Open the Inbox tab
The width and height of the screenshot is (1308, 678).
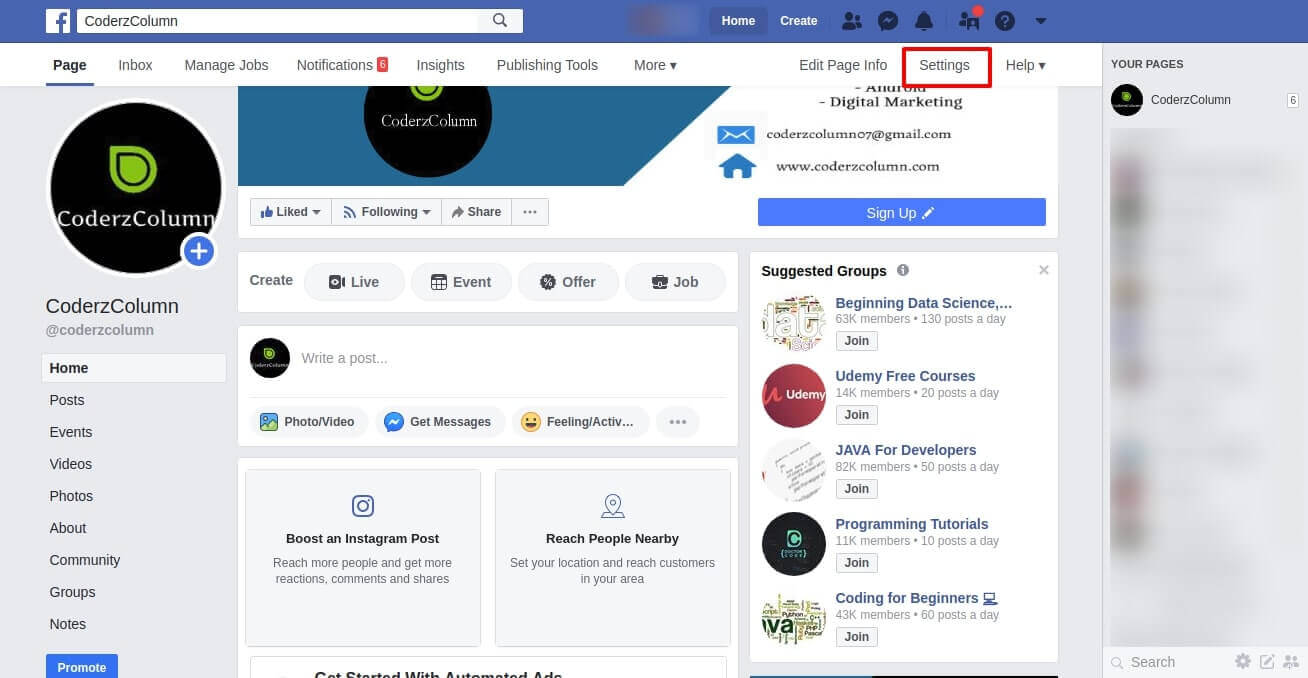point(135,65)
